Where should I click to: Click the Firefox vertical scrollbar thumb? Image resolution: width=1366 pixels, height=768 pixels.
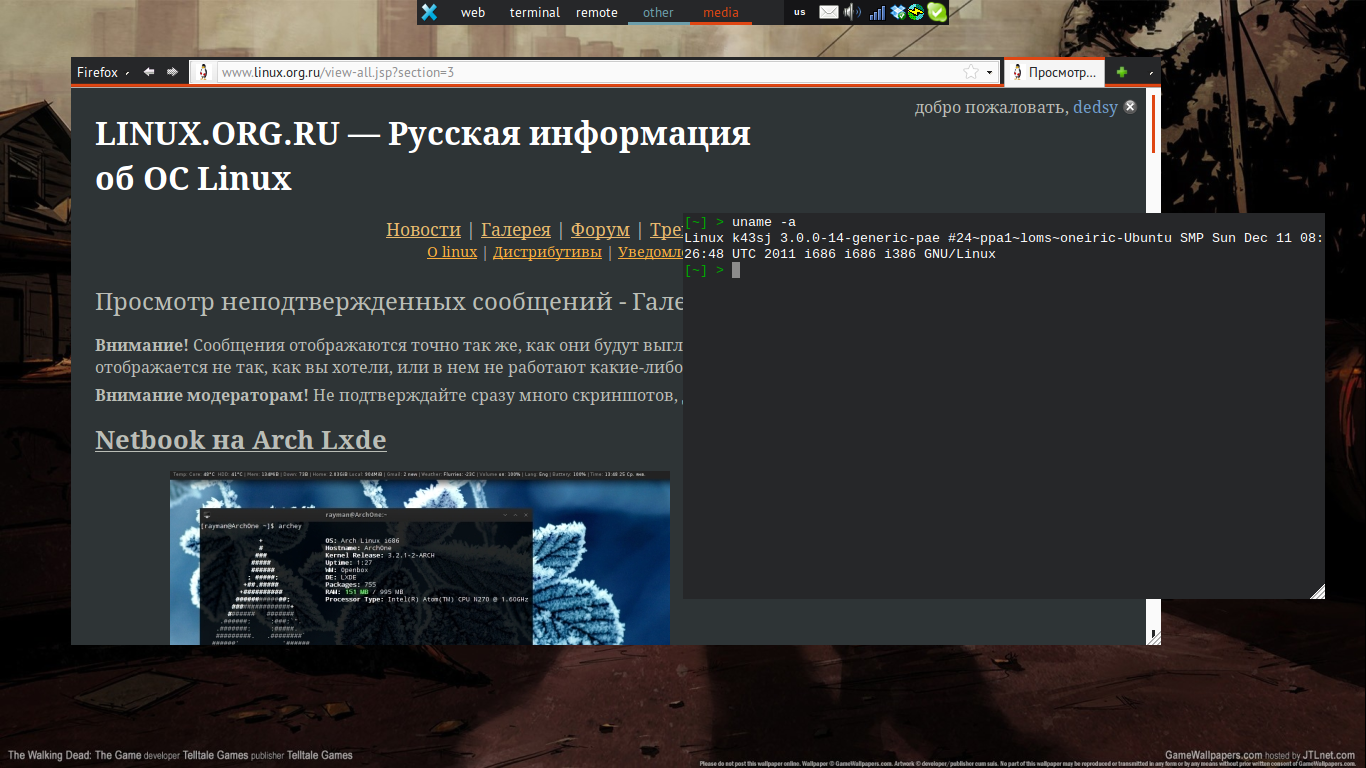coord(1153,123)
